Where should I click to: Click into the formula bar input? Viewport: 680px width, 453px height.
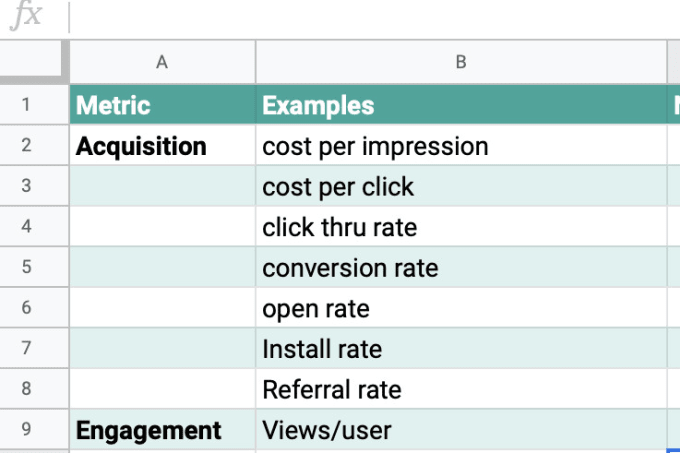pos(375,18)
